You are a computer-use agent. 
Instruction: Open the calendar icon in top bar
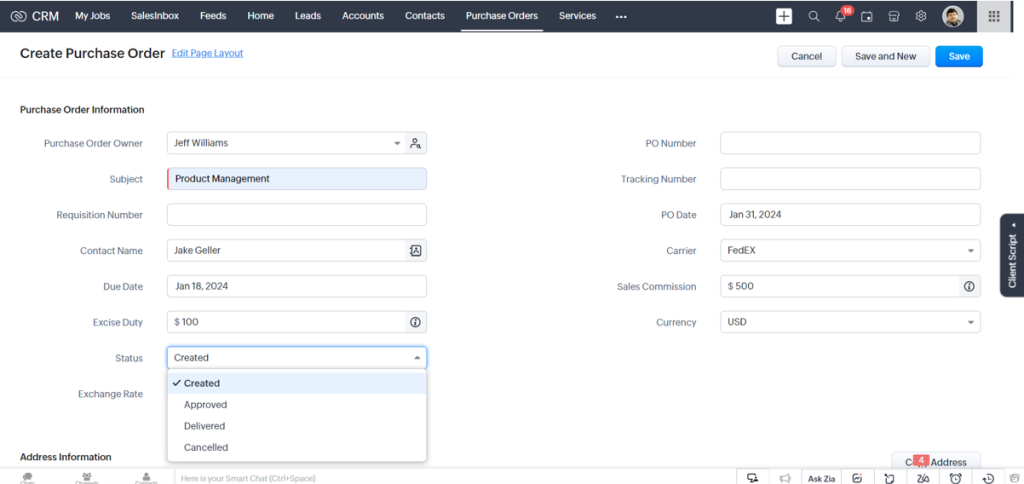click(867, 17)
